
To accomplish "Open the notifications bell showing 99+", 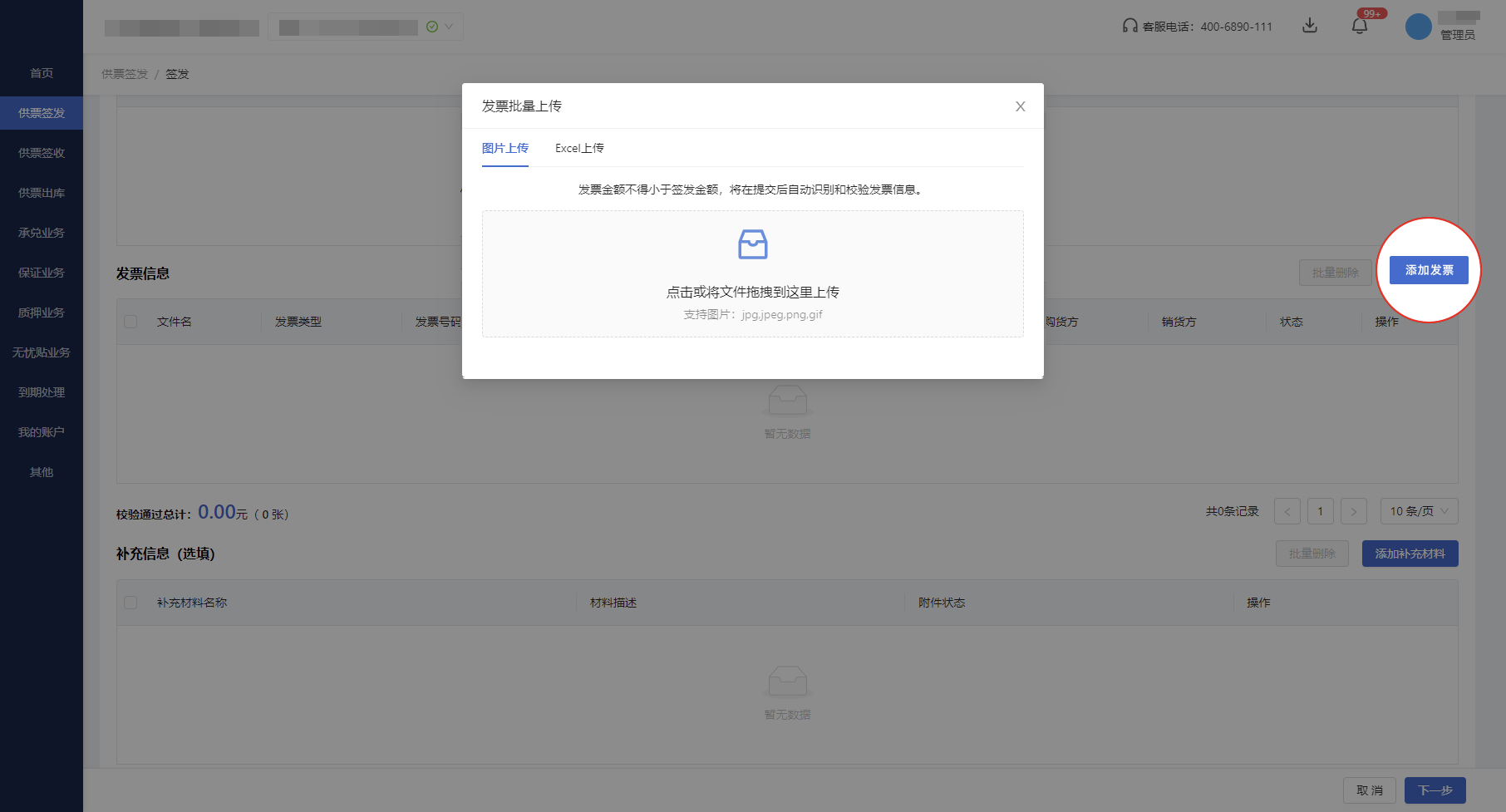I will coord(1361,26).
